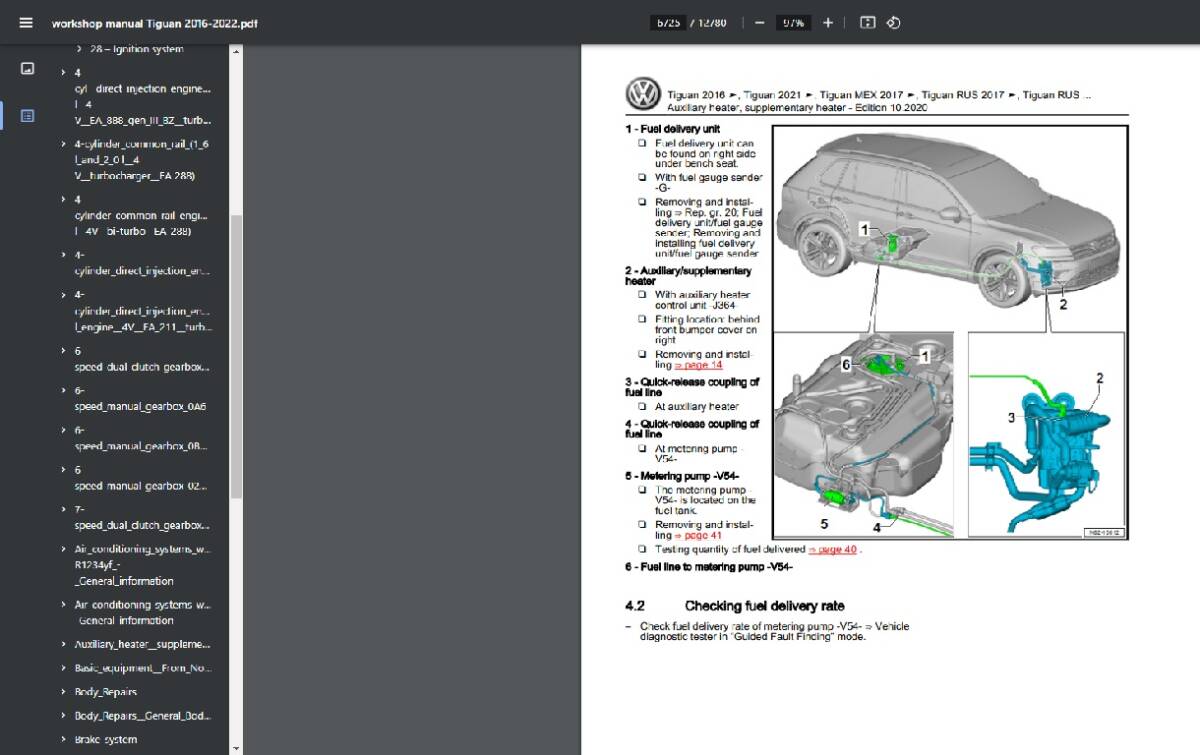Click the heading 5 - Metering pump -V54-

(682, 476)
